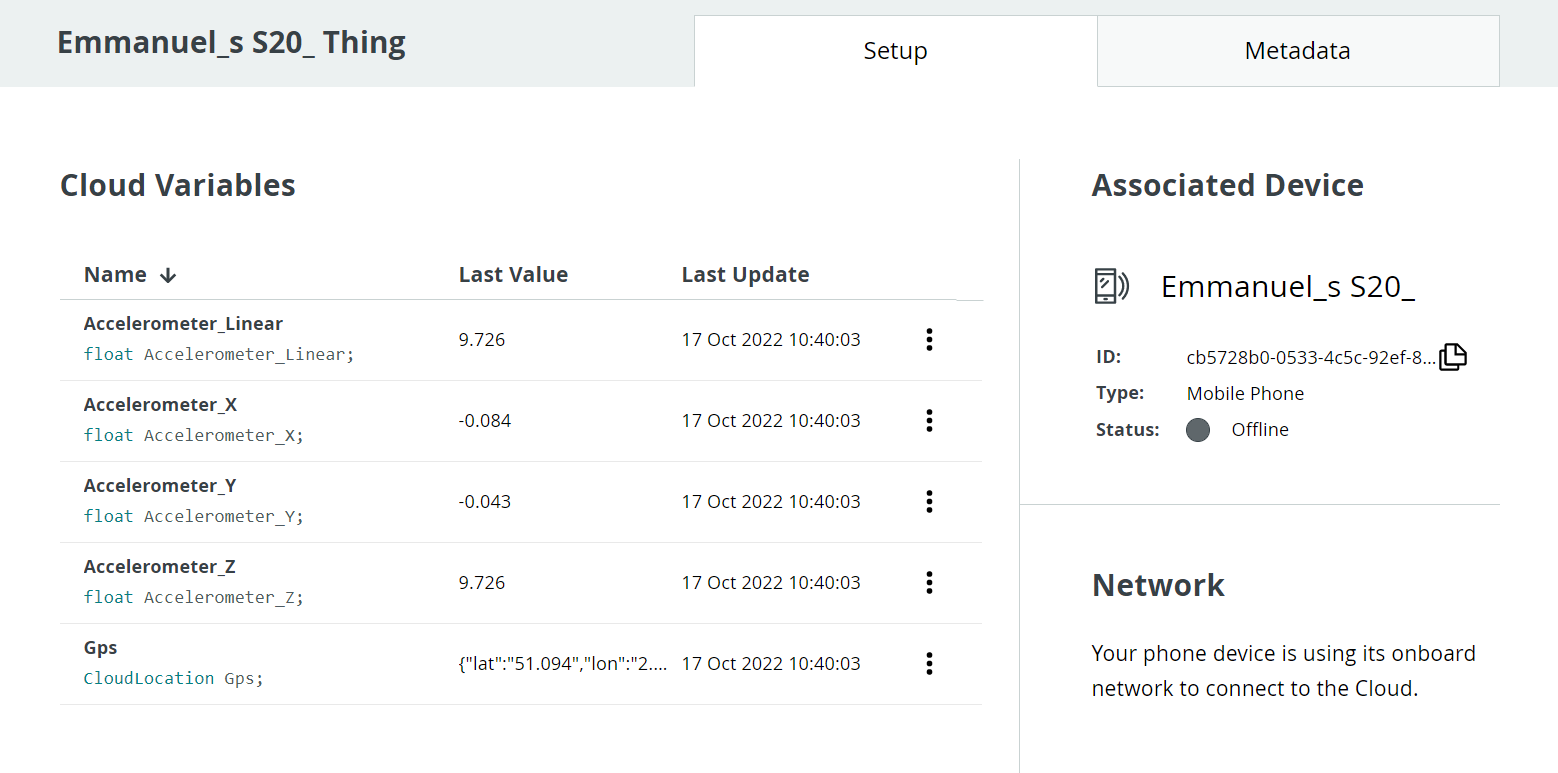Click the Gps variable name
The width and height of the screenshot is (1558, 773).
pos(101,648)
